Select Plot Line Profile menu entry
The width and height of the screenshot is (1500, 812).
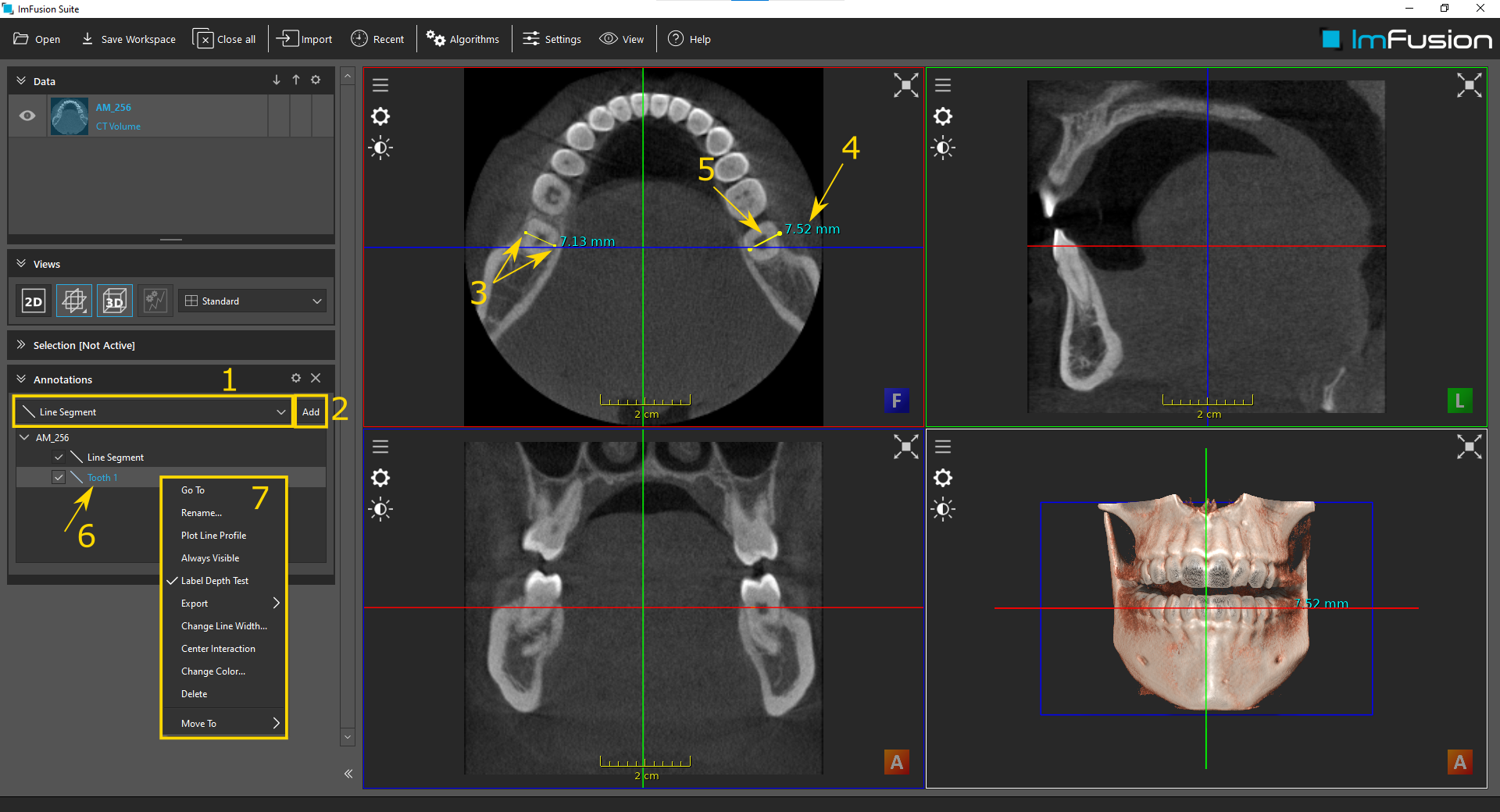click(x=223, y=536)
